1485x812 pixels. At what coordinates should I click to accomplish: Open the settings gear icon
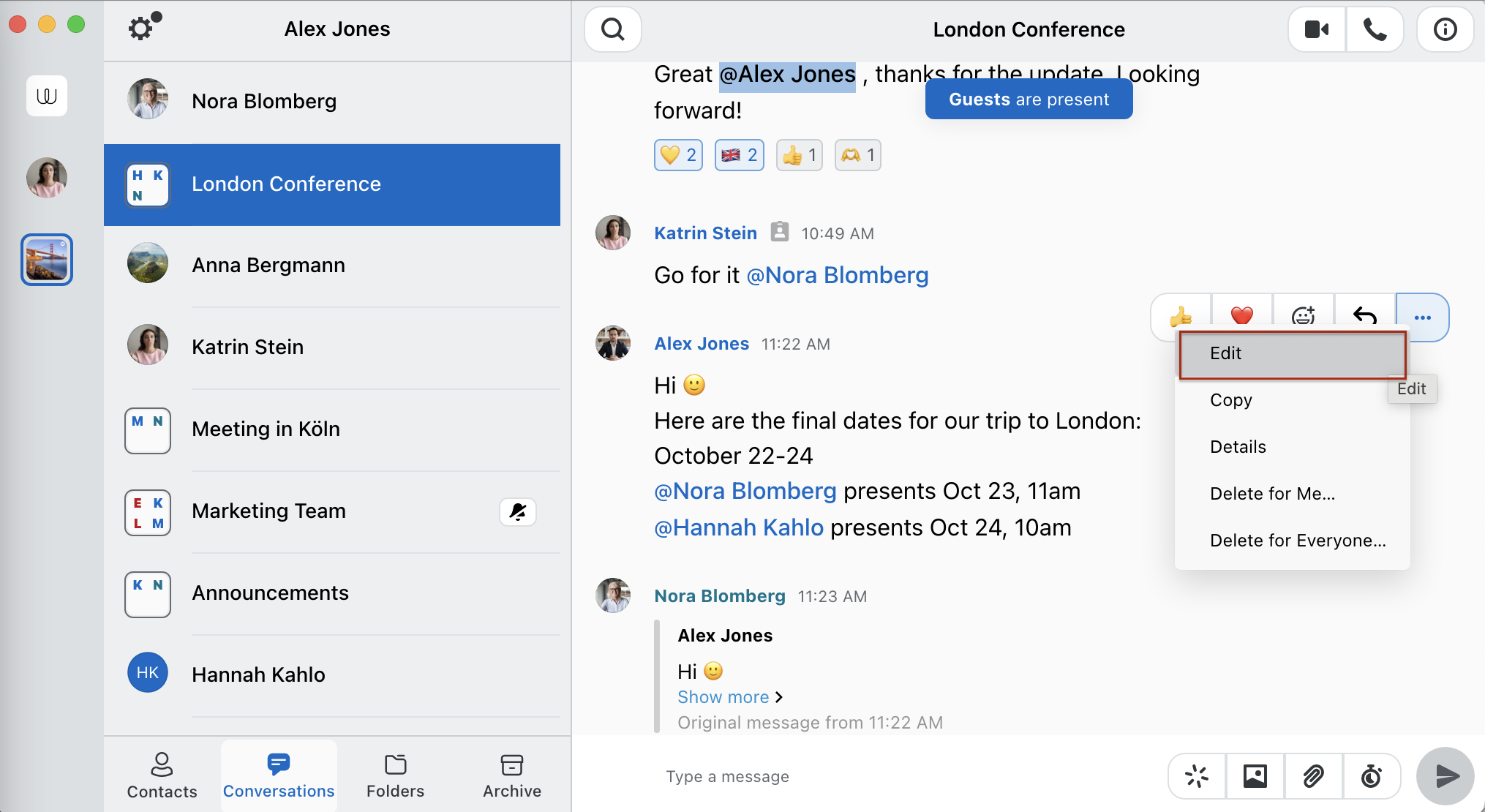[x=141, y=29]
